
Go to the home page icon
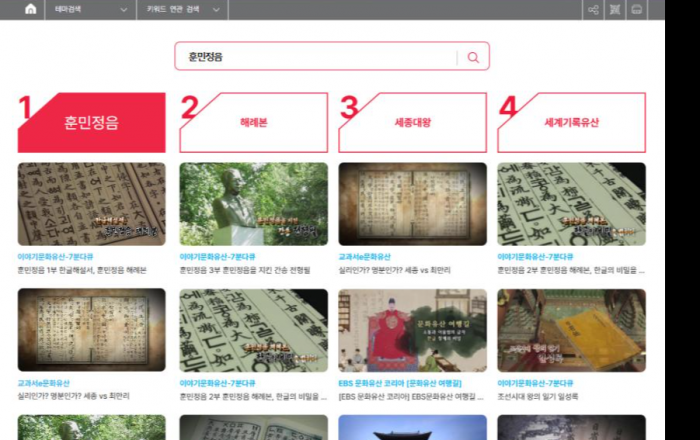pyautogui.click(x=30, y=9)
